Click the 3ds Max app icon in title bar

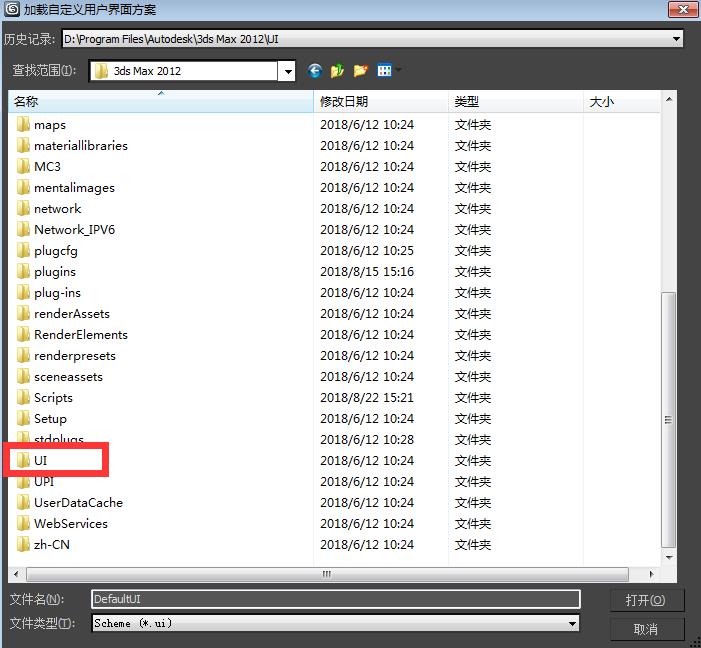pos(12,9)
